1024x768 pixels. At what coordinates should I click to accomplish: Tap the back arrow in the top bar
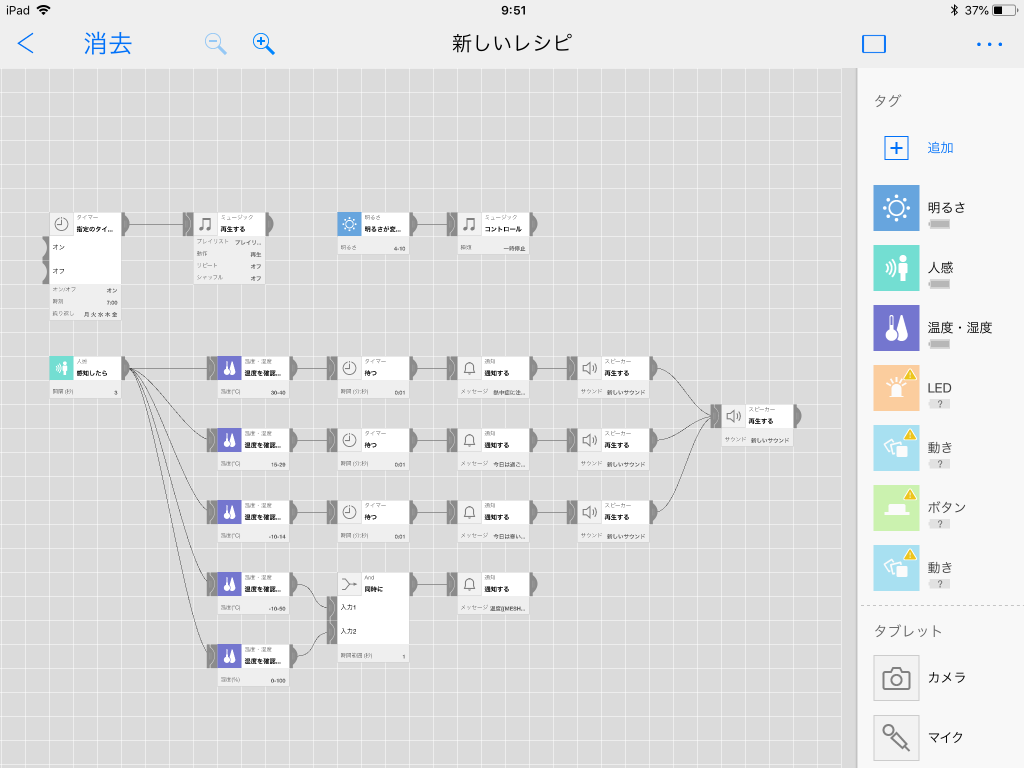pyautogui.click(x=25, y=44)
